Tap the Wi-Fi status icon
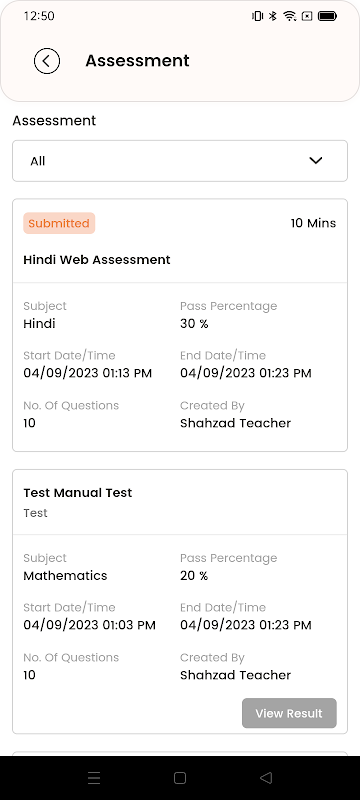This screenshot has width=360, height=800. pos(290,16)
